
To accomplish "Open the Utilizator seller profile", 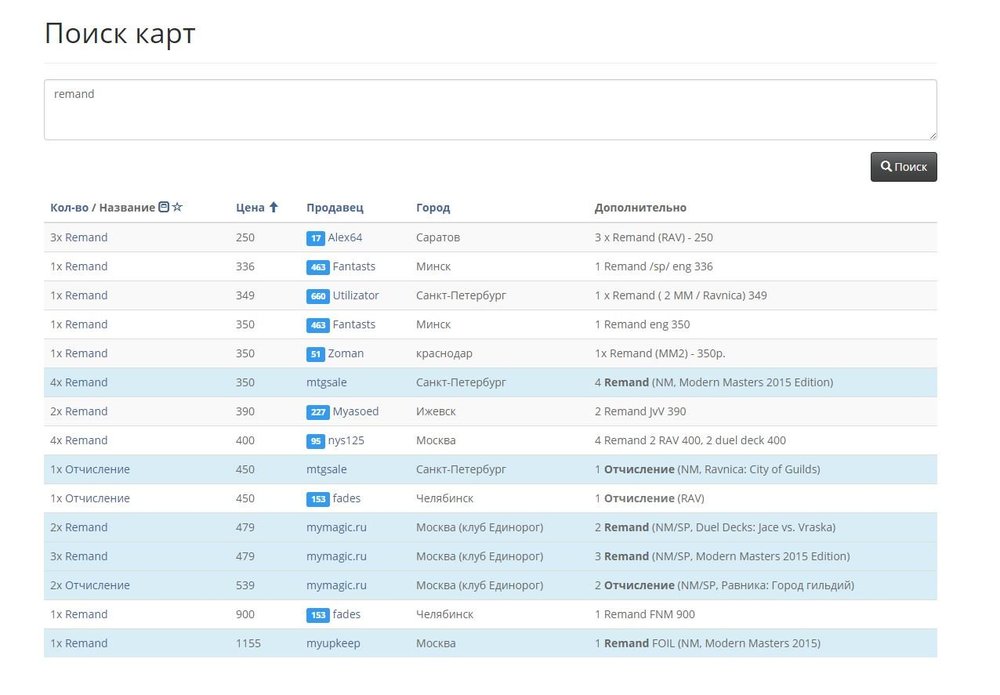I will 356,295.
